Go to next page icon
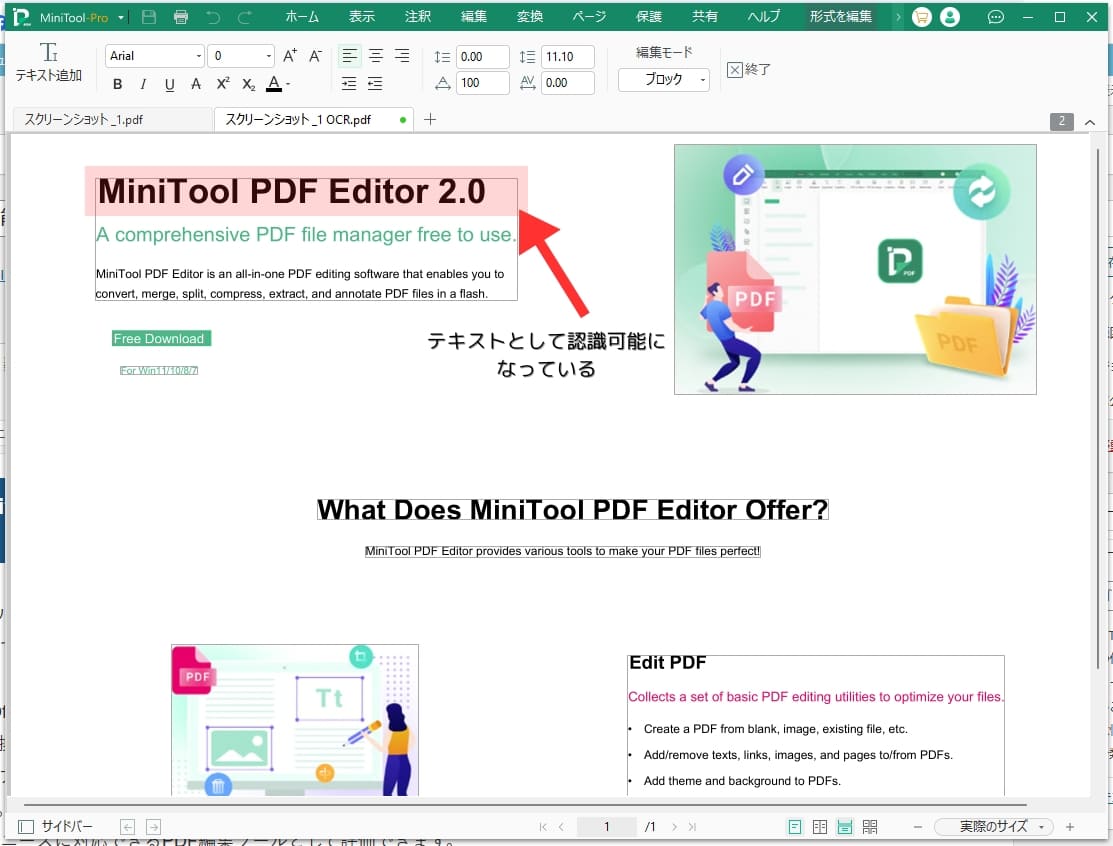The image size is (1113, 846). point(674,827)
